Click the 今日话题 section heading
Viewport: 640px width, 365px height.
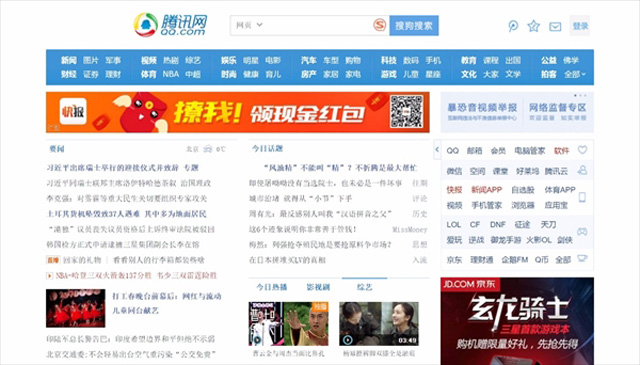pyautogui.click(x=267, y=149)
